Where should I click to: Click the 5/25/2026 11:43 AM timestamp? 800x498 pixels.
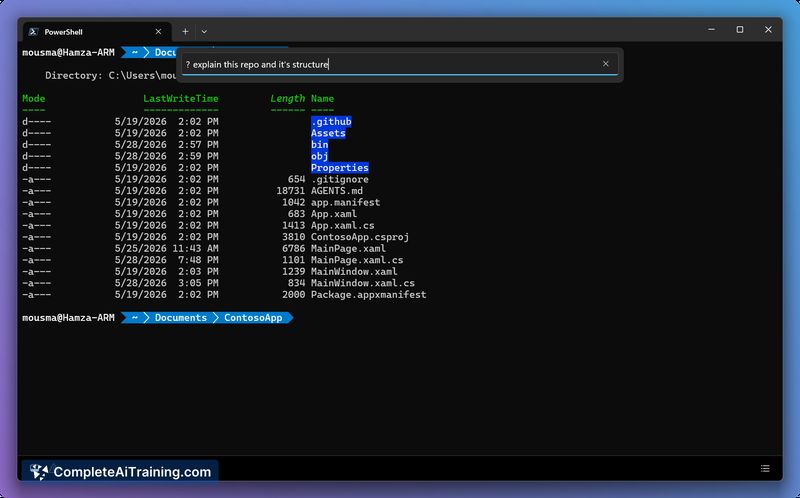coord(166,248)
